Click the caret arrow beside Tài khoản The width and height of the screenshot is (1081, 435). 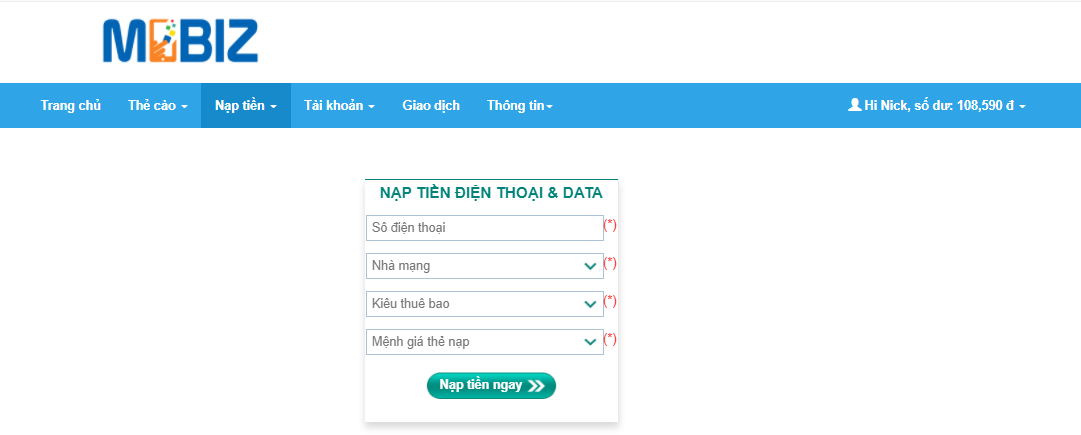click(x=371, y=107)
